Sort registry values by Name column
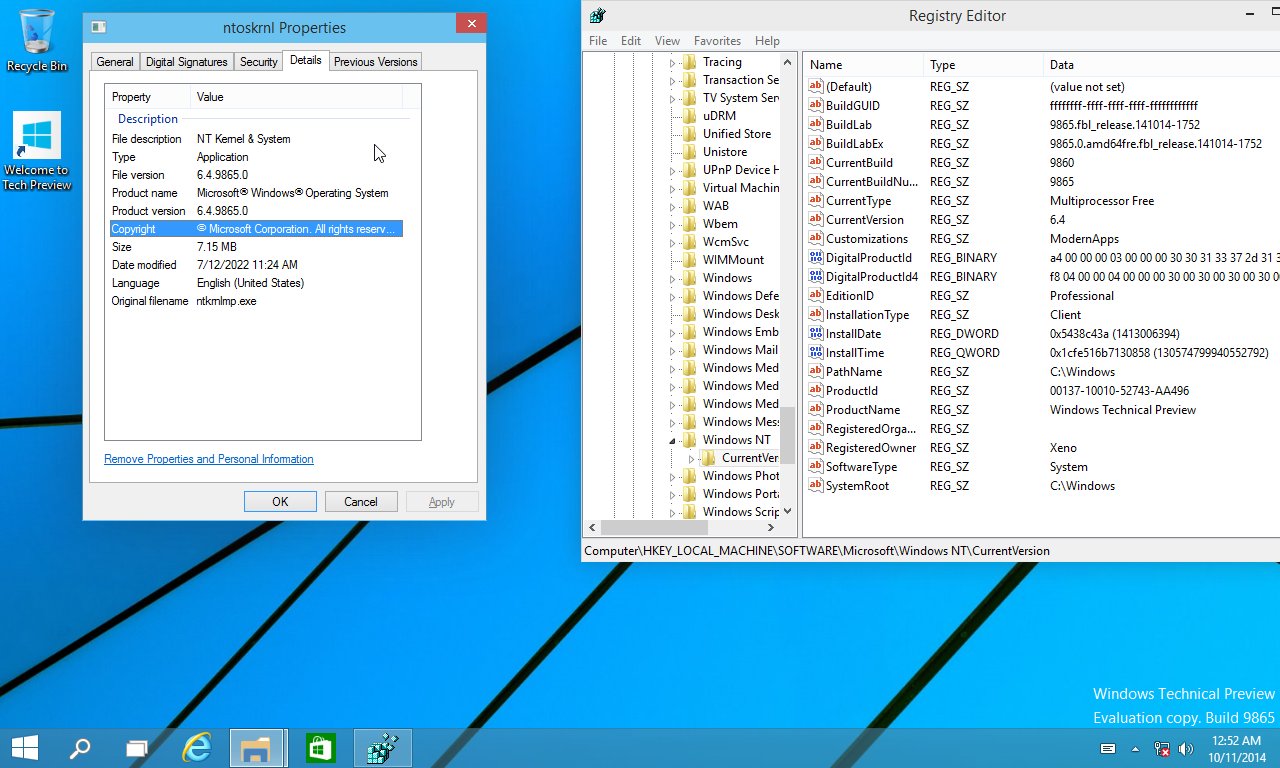Image resolution: width=1280 pixels, height=768 pixels. tap(864, 65)
